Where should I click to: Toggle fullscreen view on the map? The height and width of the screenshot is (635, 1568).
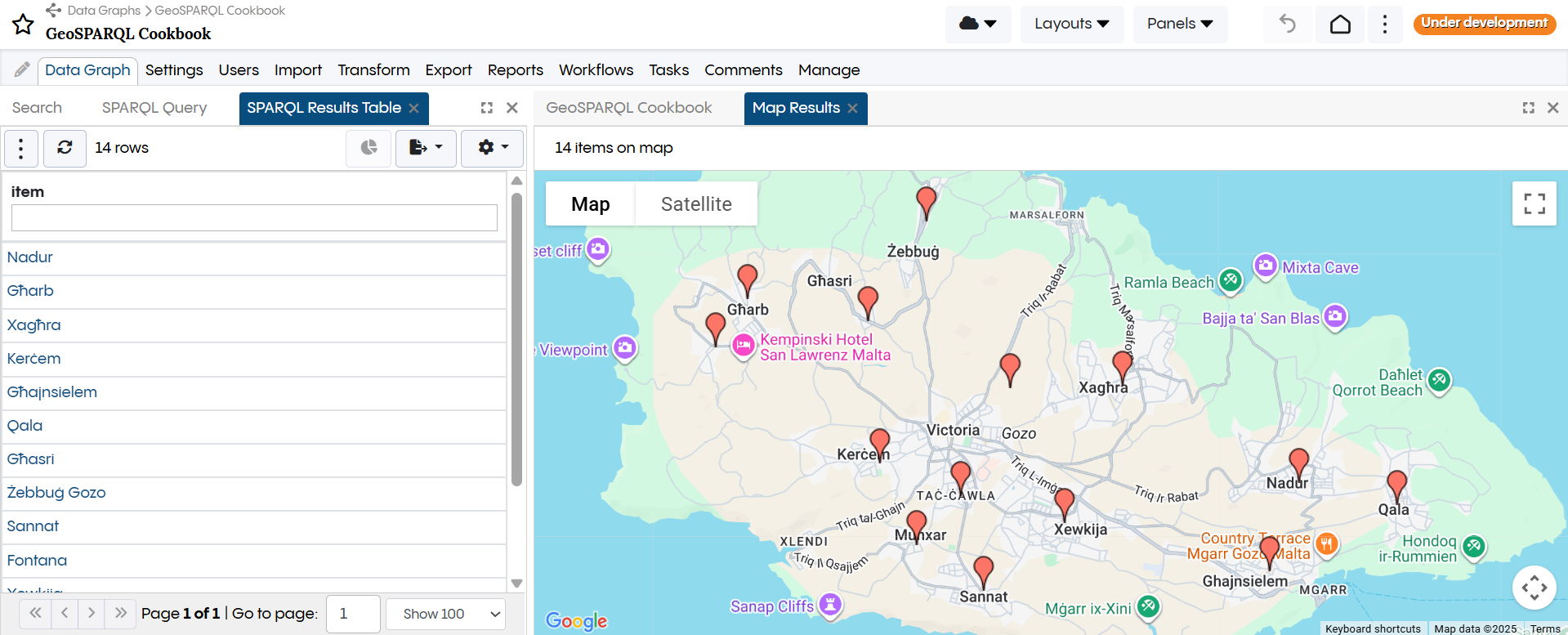pyautogui.click(x=1534, y=203)
